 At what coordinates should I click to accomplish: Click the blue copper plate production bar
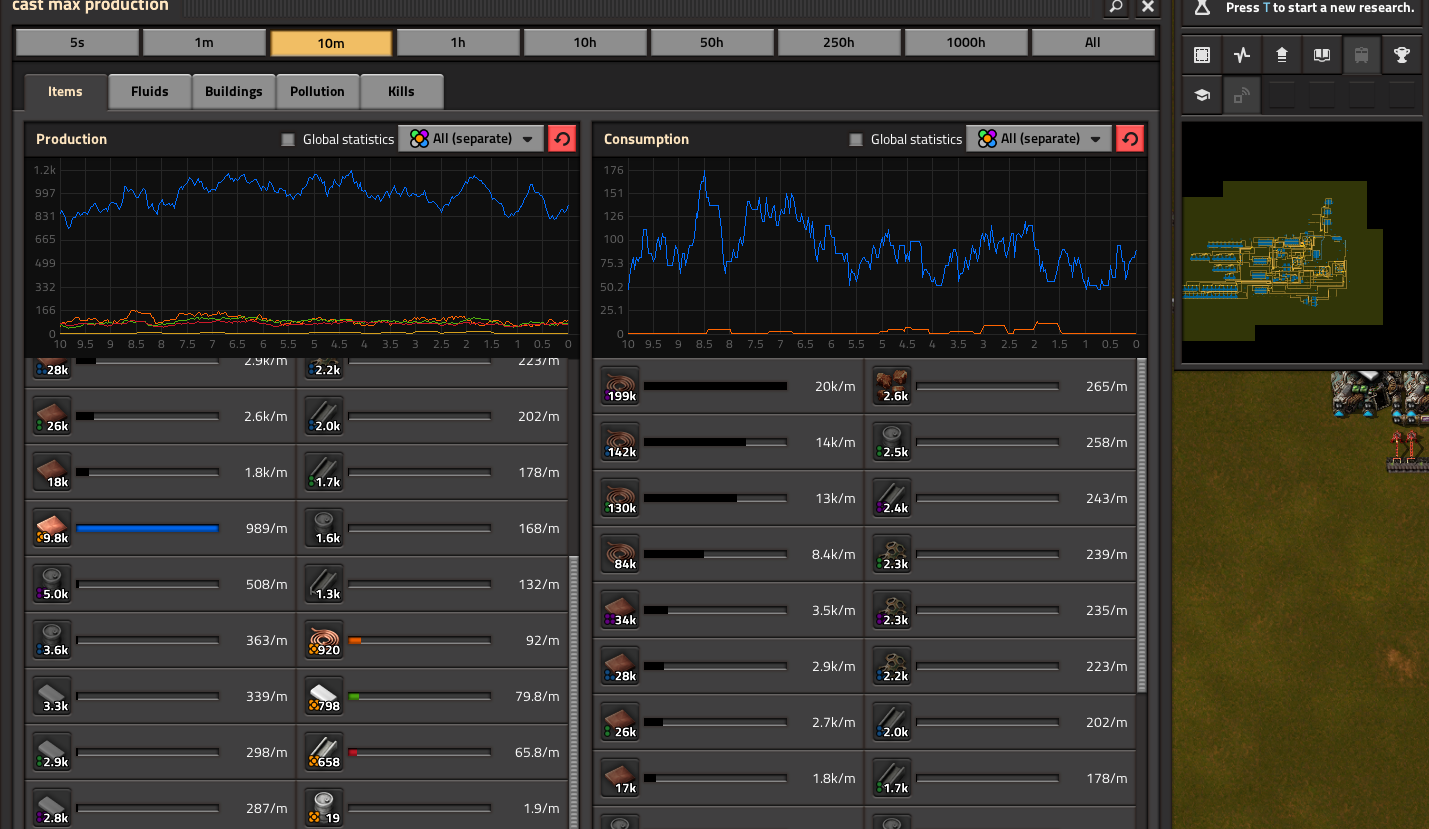[x=147, y=528]
